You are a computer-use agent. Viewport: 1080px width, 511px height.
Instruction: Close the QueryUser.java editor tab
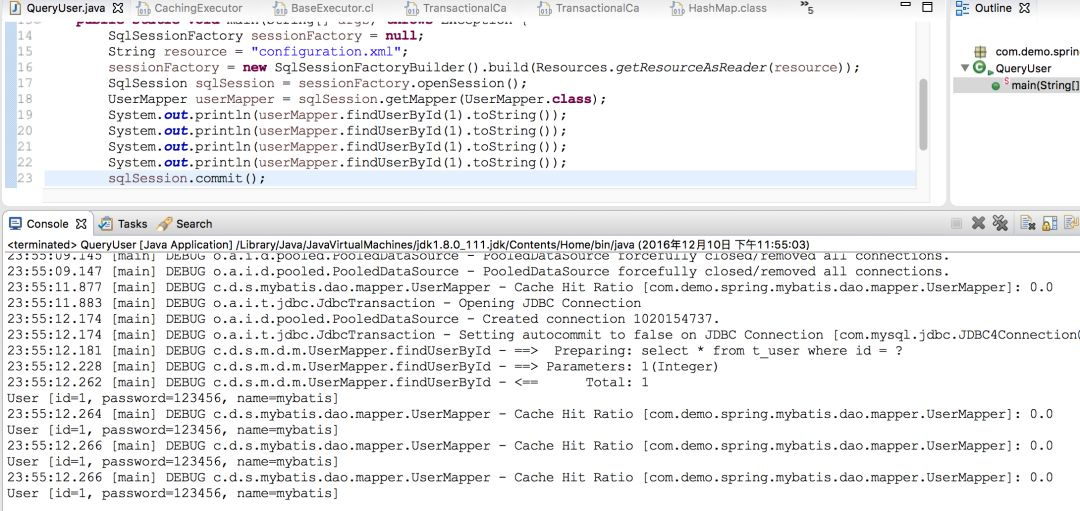[118, 8]
